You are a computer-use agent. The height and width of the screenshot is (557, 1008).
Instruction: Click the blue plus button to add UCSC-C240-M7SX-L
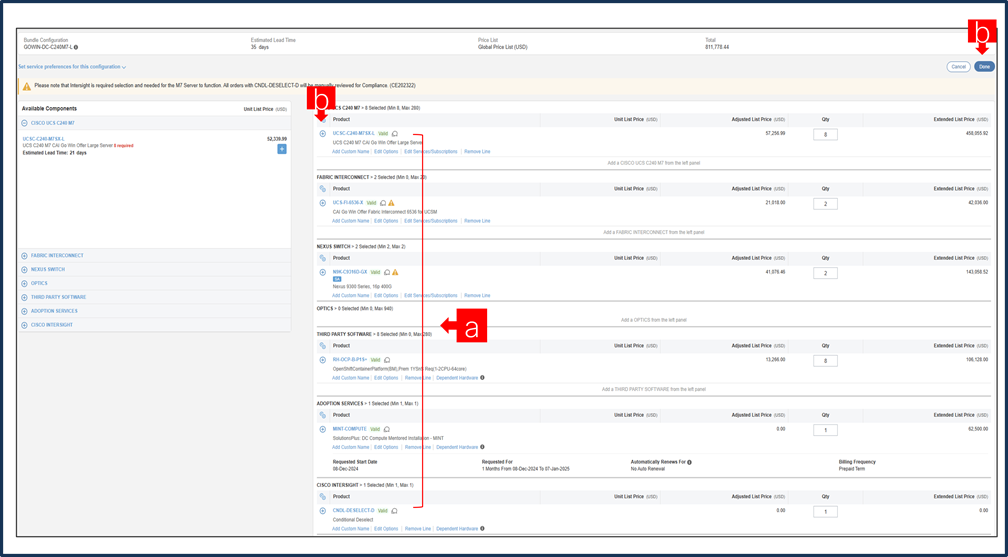pyautogui.click(x=282, y=149)
